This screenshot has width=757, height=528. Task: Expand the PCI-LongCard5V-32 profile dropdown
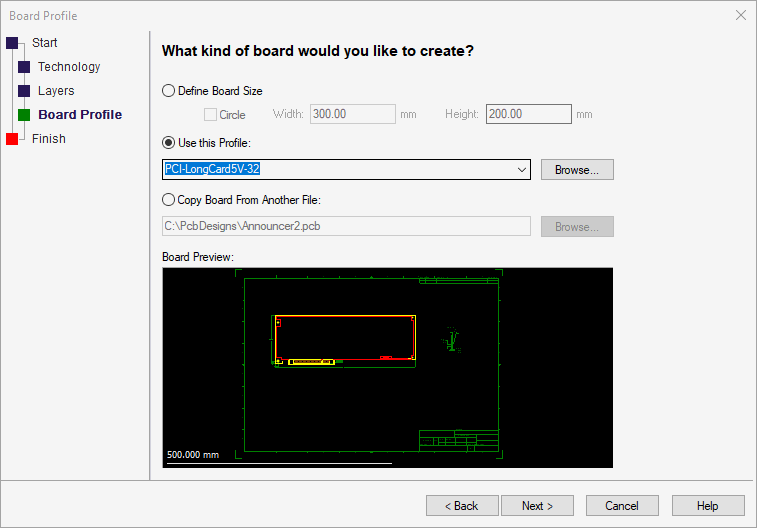coord(522,170)
